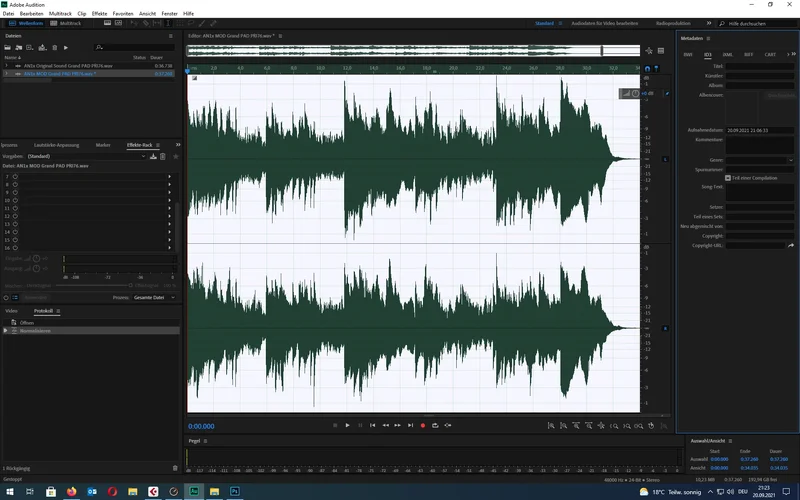The height and width of the screenshot is (500, 800).
Task: Switch to the Marker tab
Action: 103,145
